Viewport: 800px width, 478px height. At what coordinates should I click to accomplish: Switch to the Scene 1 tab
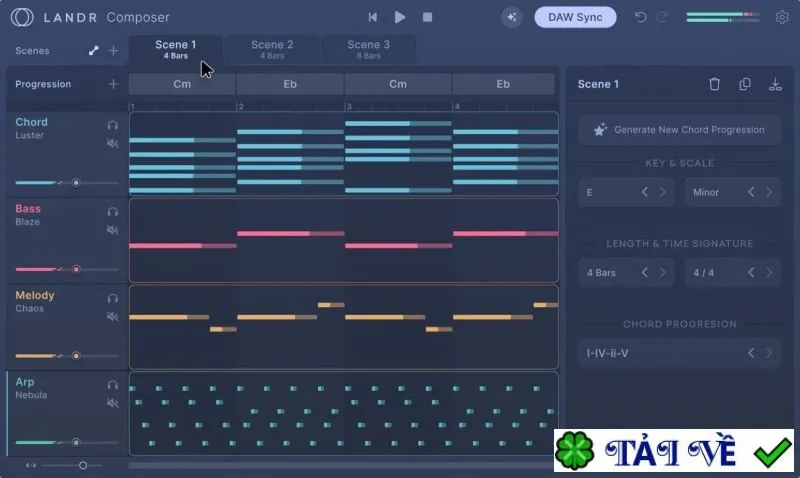[176, 49]
